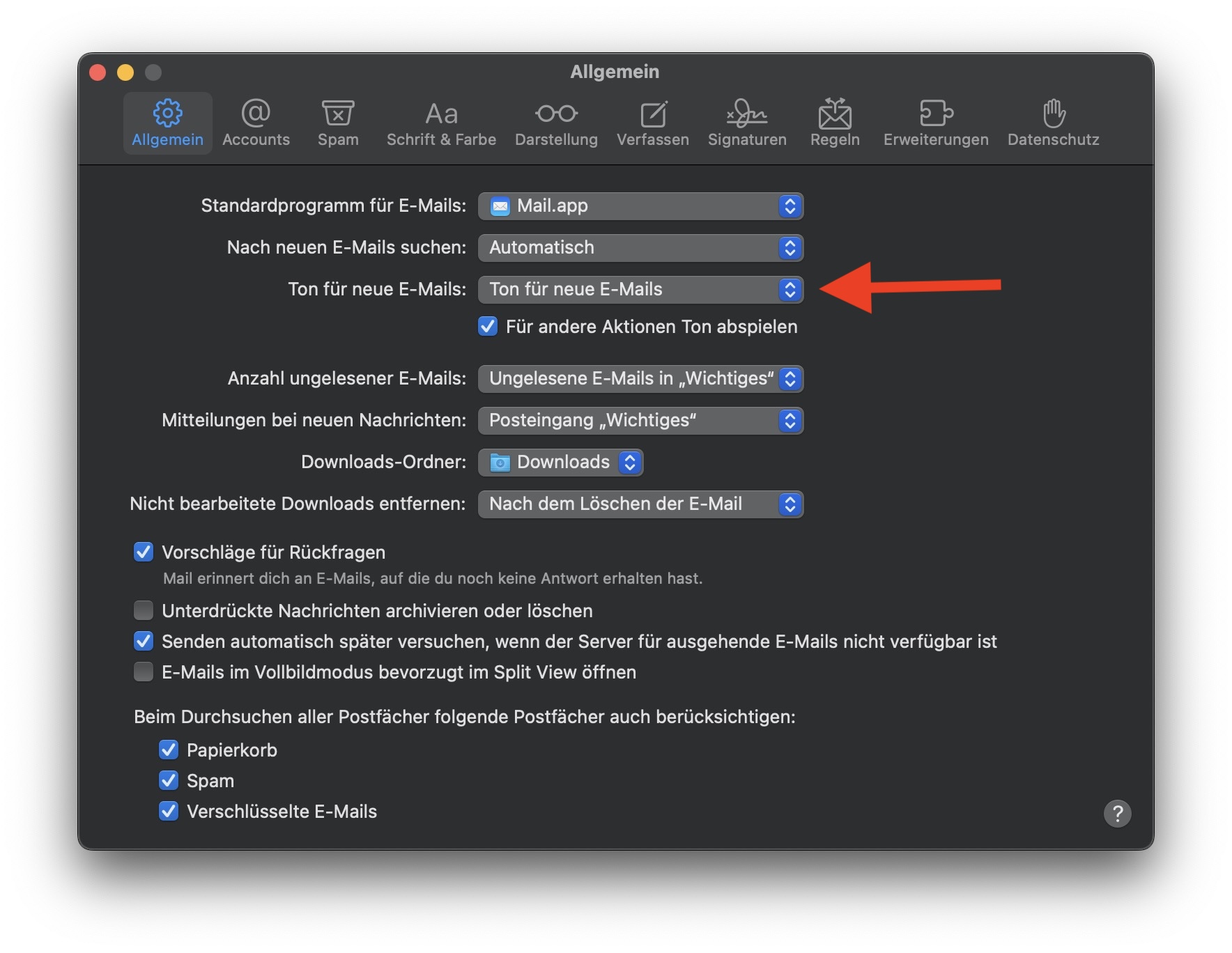
Task: Open the Ton für neue E-Mails dropdown
Action: click(640, 290)
